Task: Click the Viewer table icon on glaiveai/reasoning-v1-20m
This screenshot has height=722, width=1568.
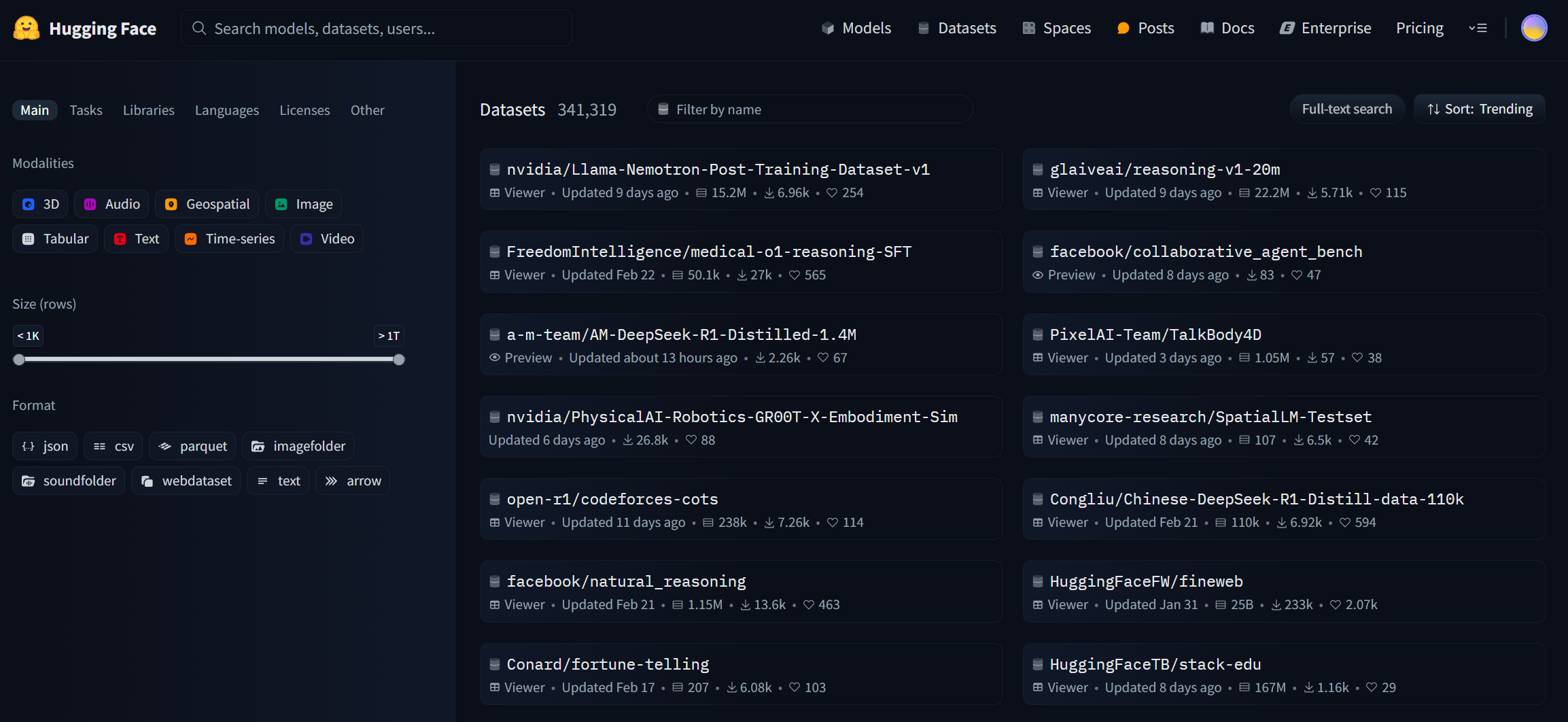Action: [x=1038, y=192]
